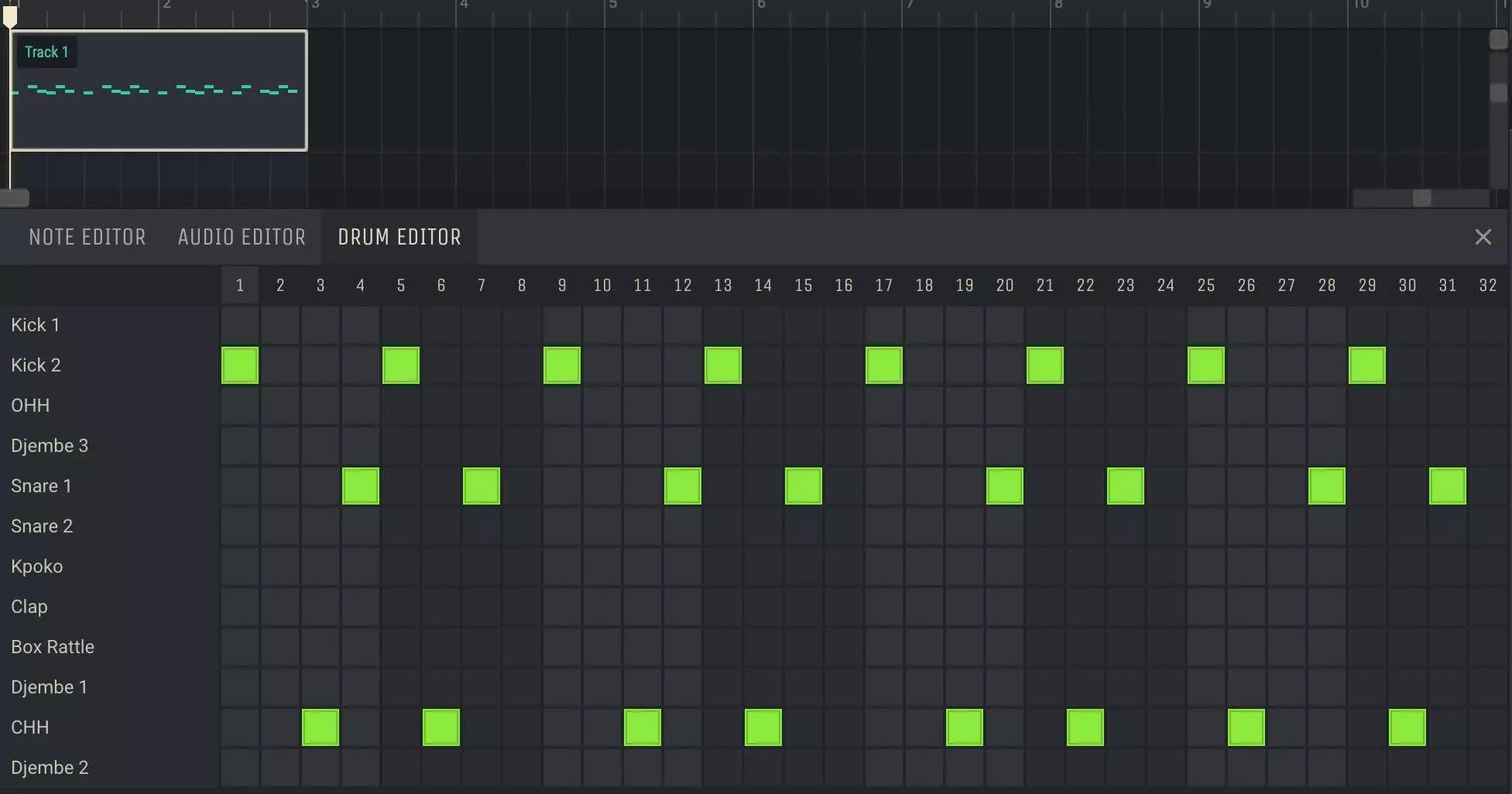Remove the CHH hit on step 3

tap(320, 727)
